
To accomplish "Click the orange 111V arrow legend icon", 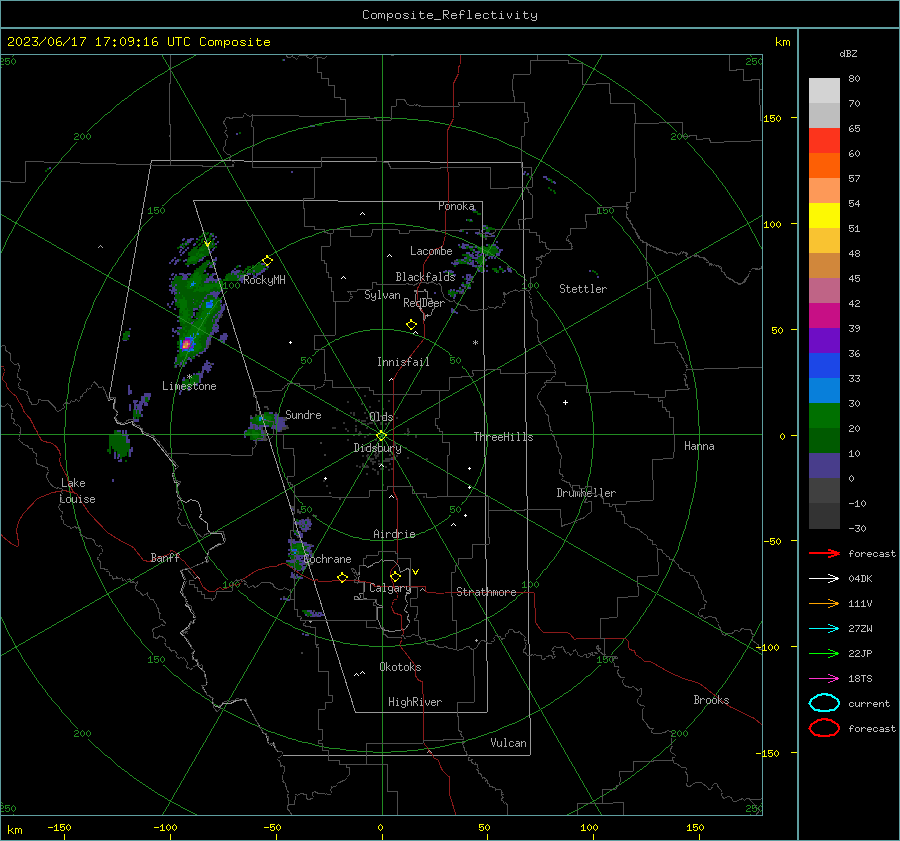I will pos(824,603).
